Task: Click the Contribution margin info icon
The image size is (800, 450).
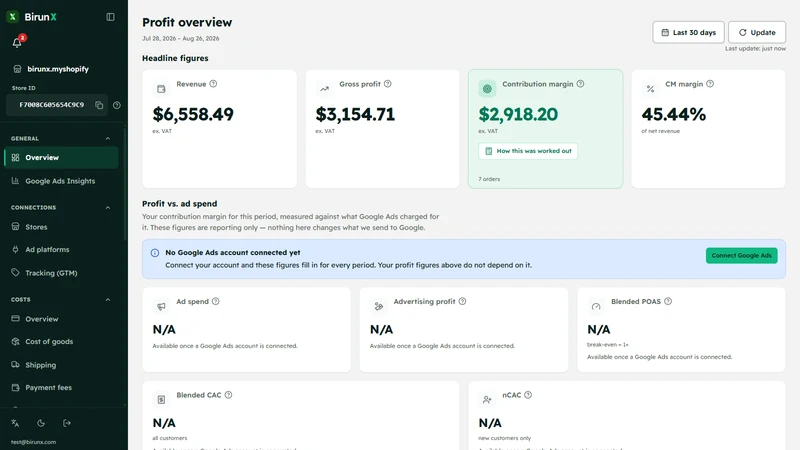Action: tap(580, 84)
